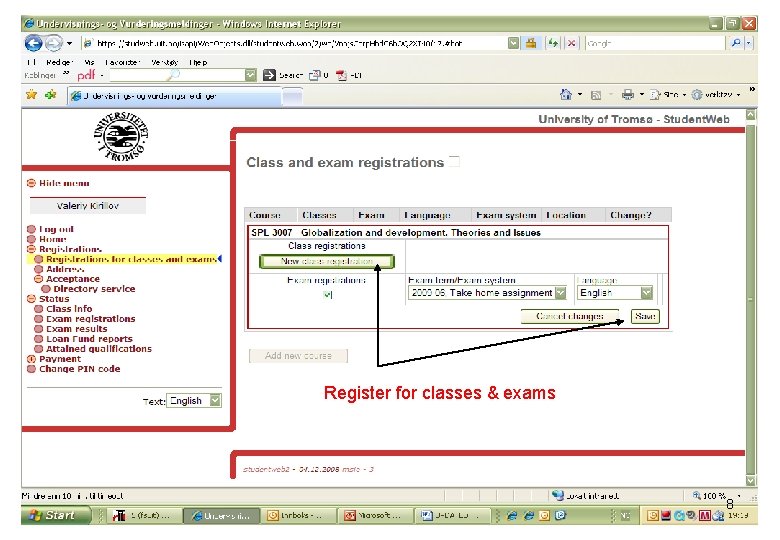This screenshot has width=780, height=540.
Task: Click in the Google search box
Action: [656, 43]
